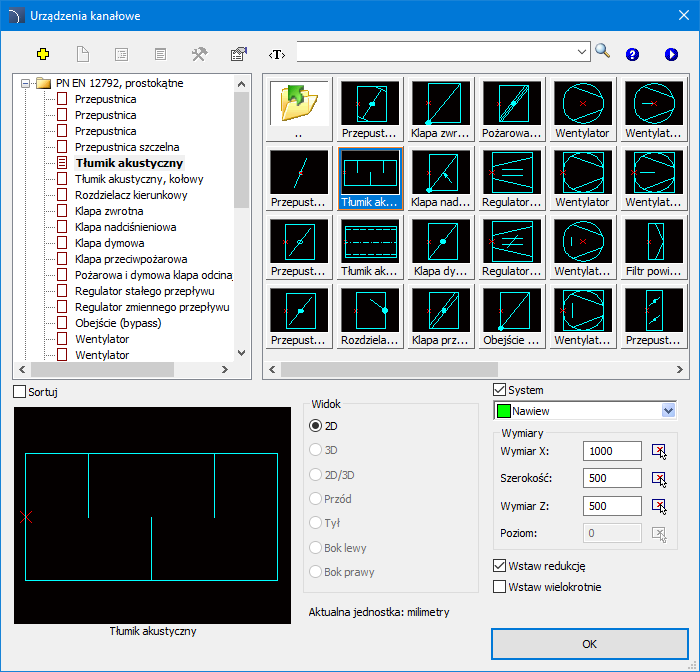Click the green Nawiew color swatch

503,411
